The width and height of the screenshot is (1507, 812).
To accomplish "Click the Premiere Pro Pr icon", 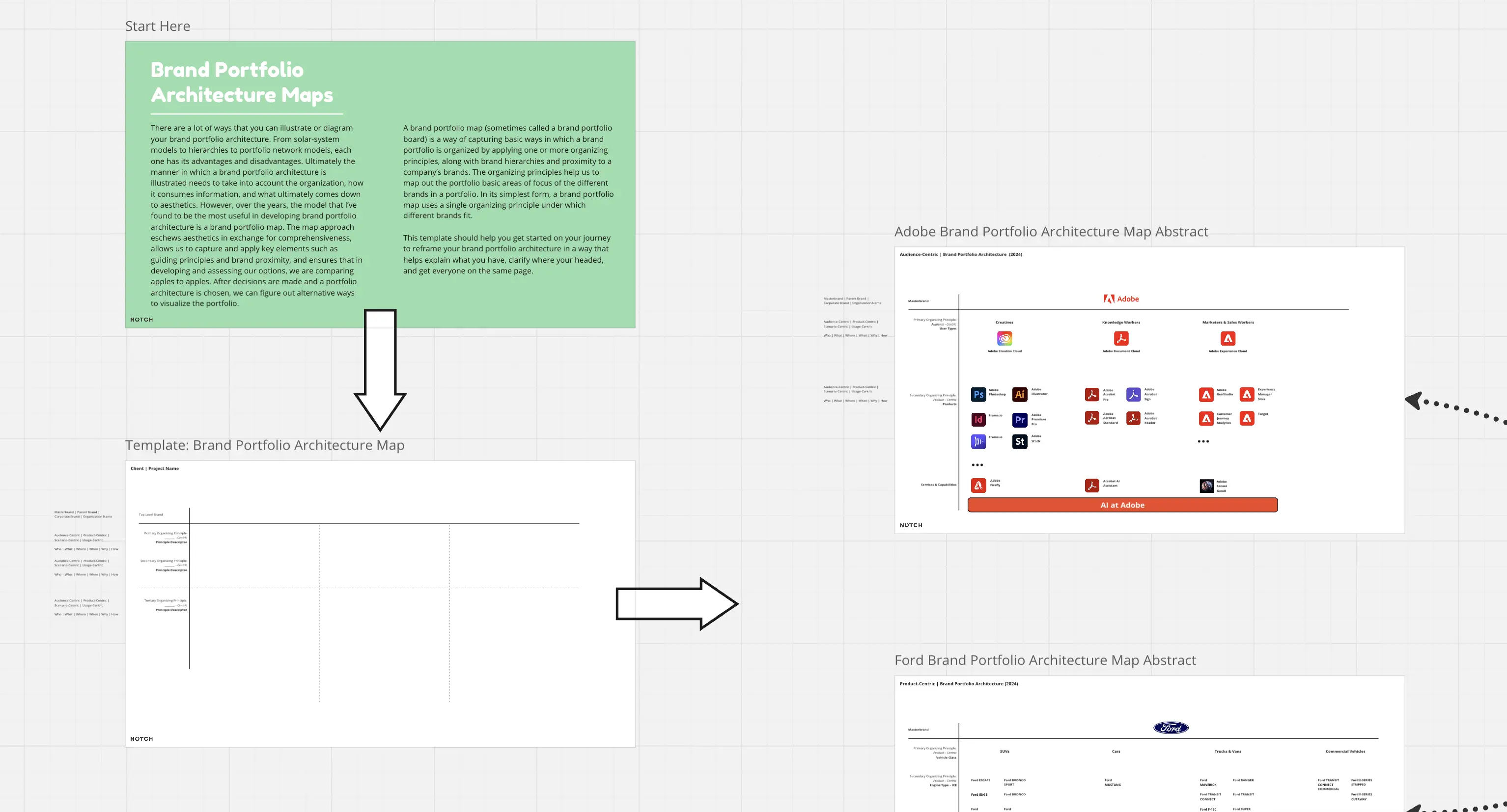I will [x=1020, y=420].
